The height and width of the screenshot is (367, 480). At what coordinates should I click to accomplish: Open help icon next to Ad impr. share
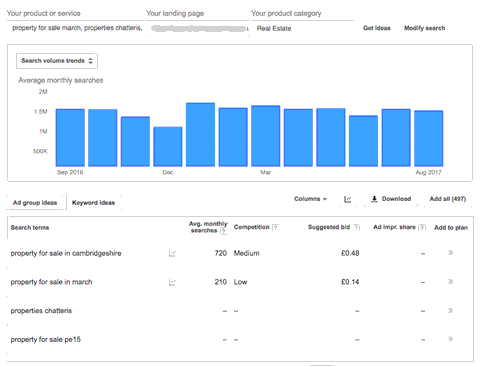tap(422, 227)
